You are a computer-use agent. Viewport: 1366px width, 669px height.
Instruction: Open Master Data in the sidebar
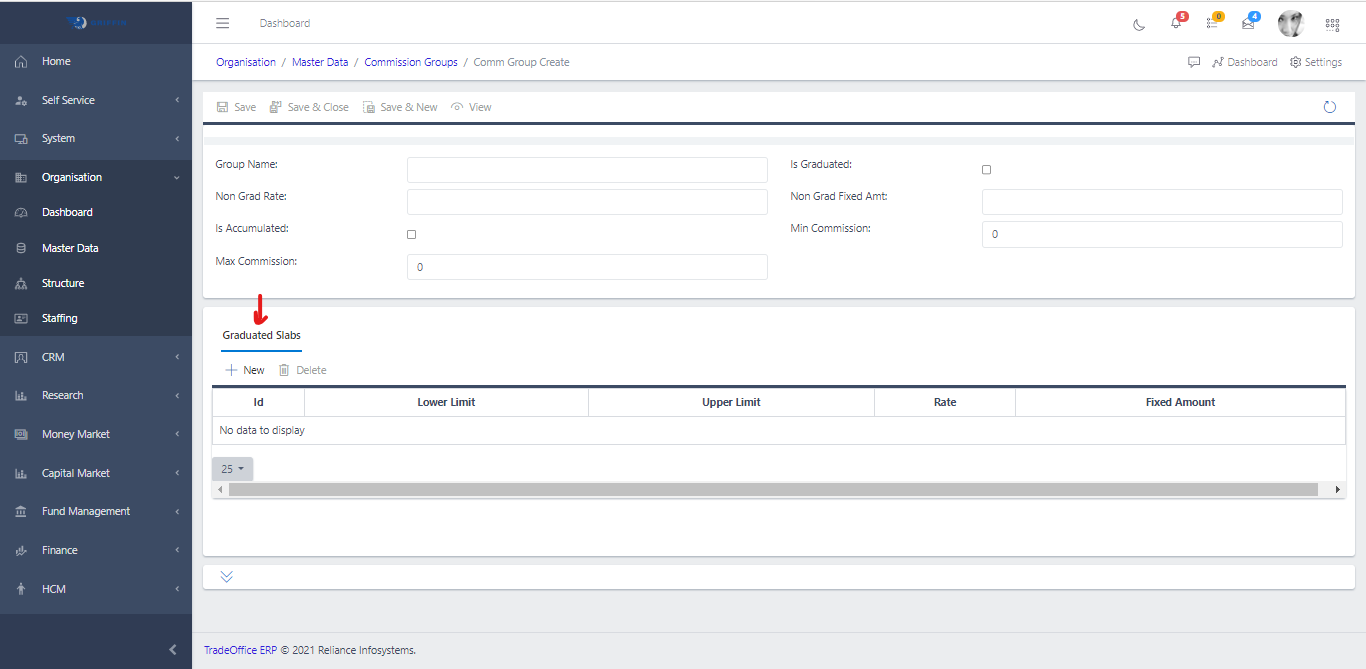(70, 248)
